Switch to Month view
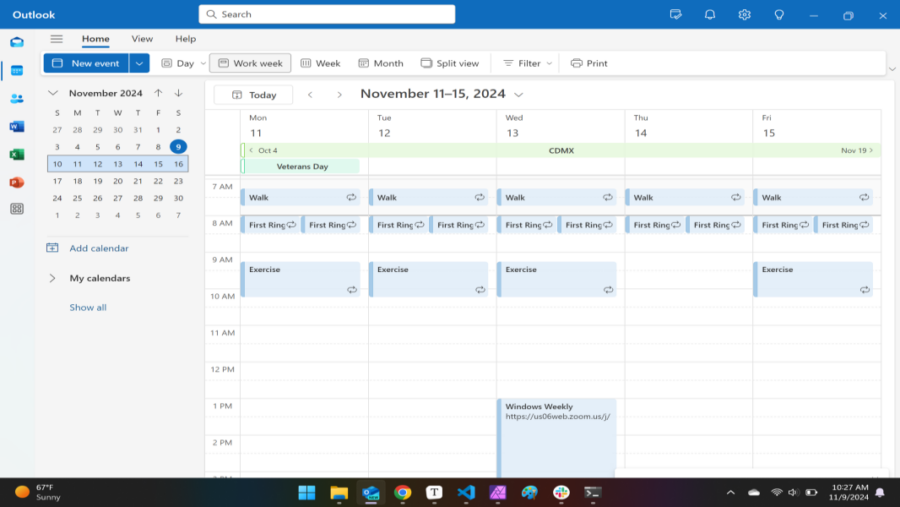Screen dimensions: 900x507 click(x=381, y=63)
